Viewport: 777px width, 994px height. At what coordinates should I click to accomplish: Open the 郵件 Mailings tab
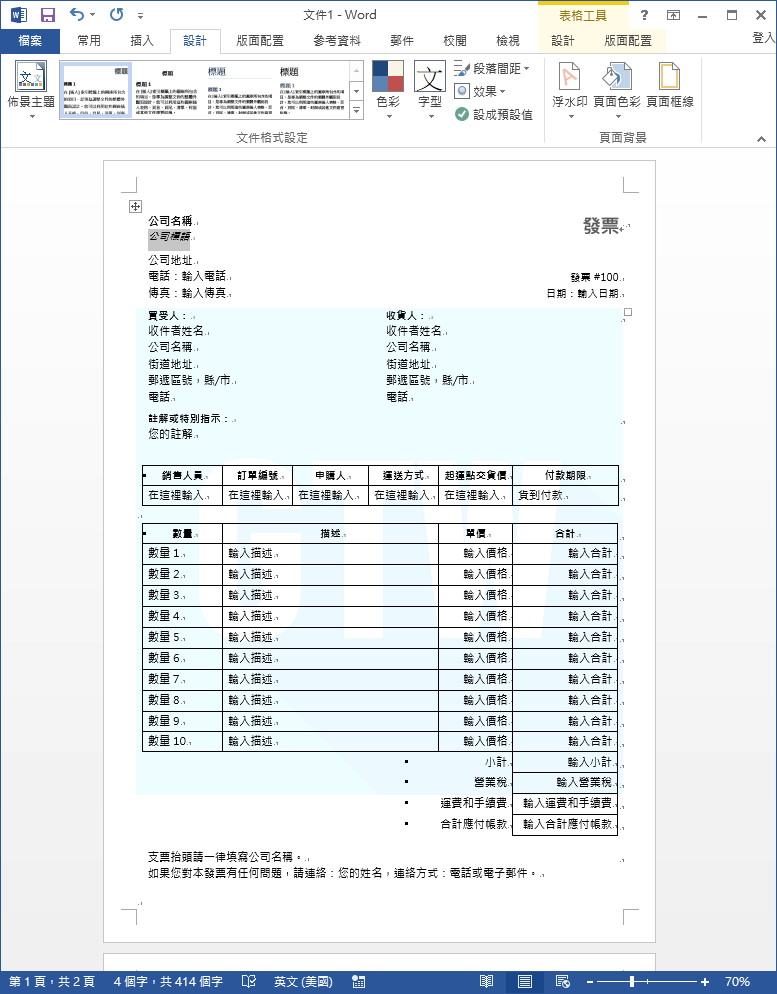point(402,41)
